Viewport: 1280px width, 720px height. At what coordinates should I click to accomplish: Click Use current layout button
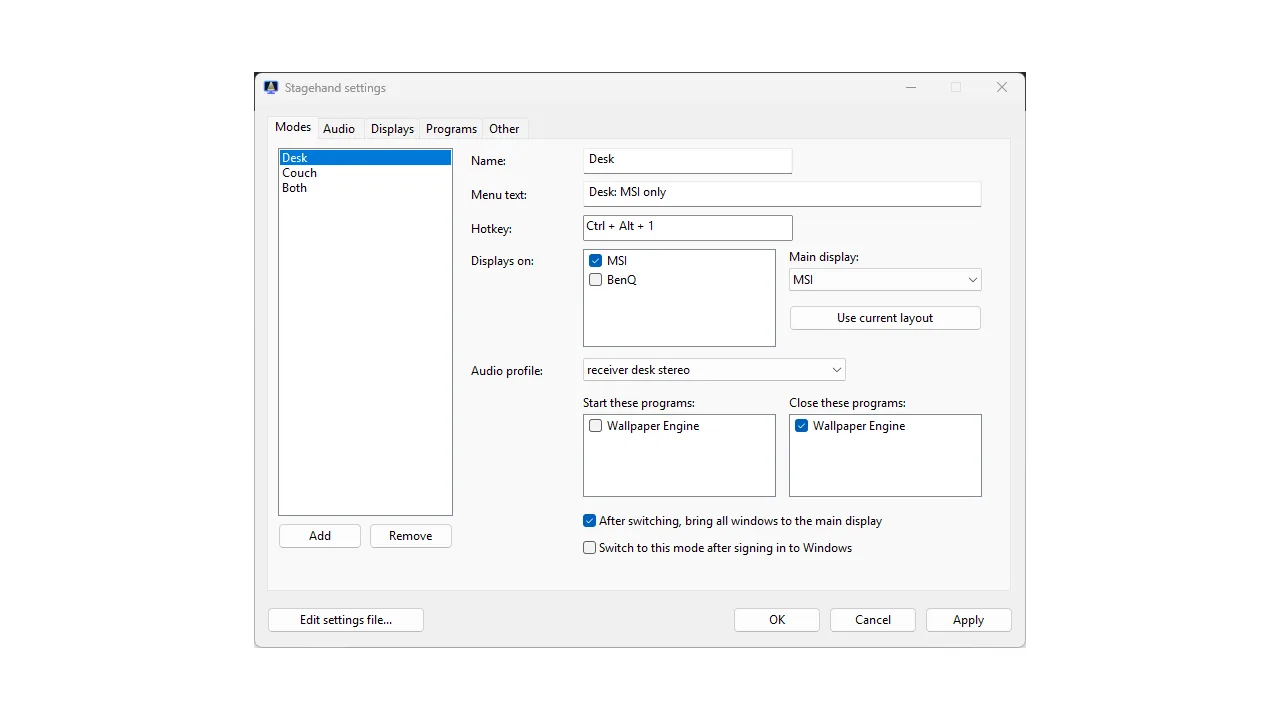point(885,318)
